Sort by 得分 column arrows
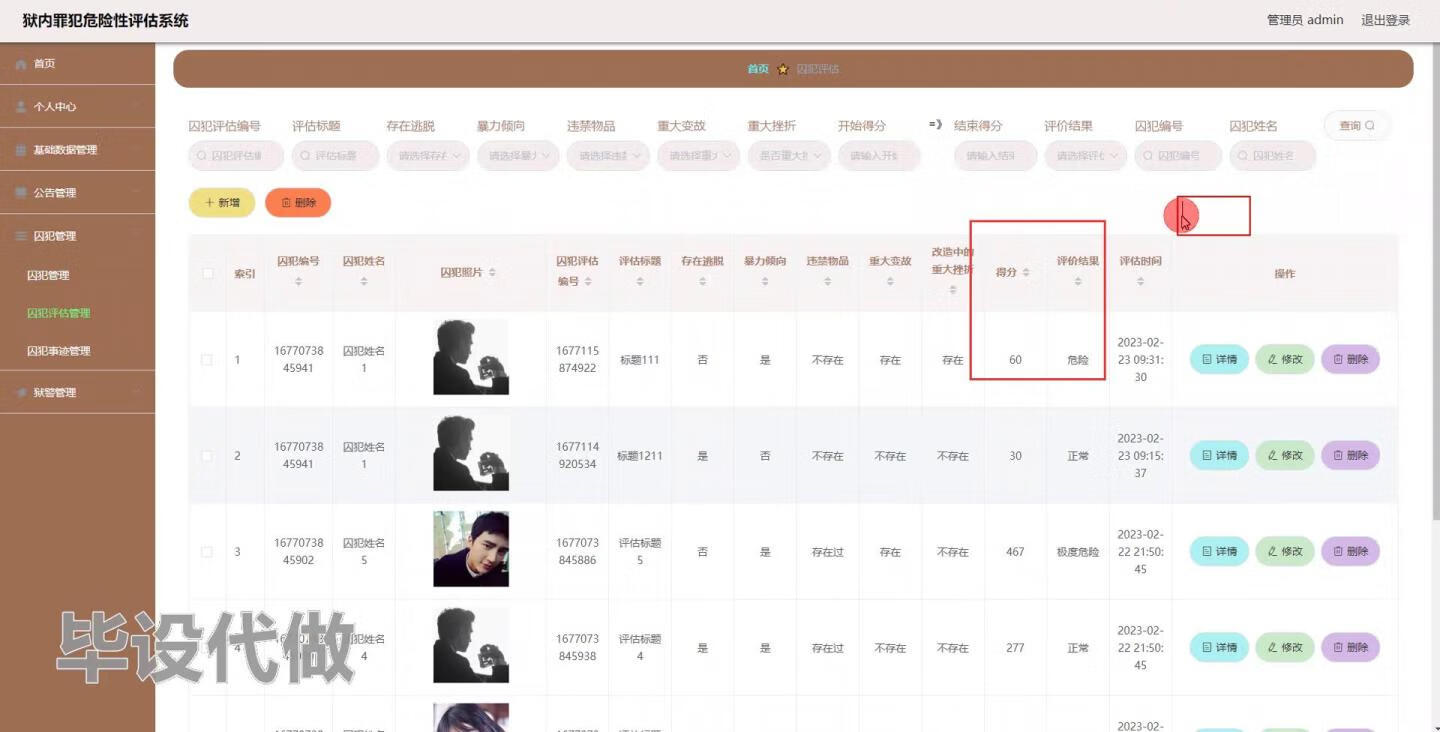The image size is (1440, 732). click(x=1026, y=273)
